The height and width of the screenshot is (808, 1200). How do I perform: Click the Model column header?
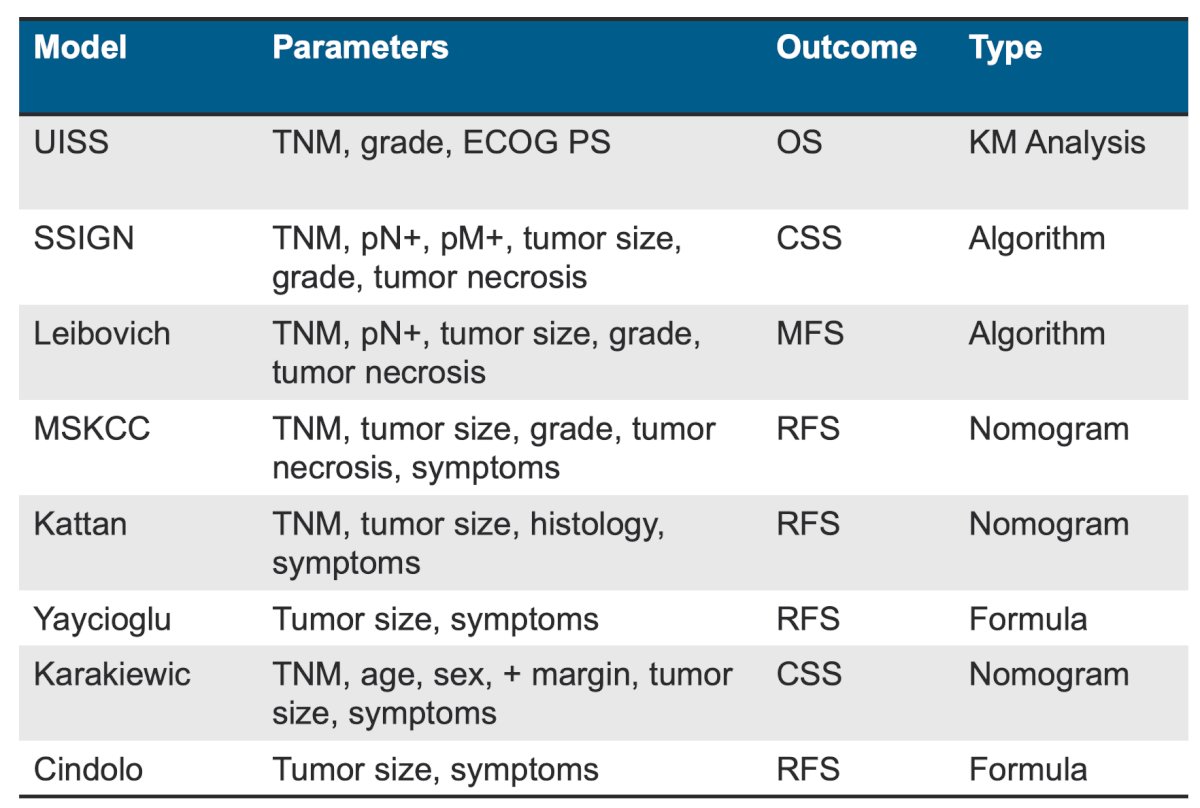coord(81,47)
